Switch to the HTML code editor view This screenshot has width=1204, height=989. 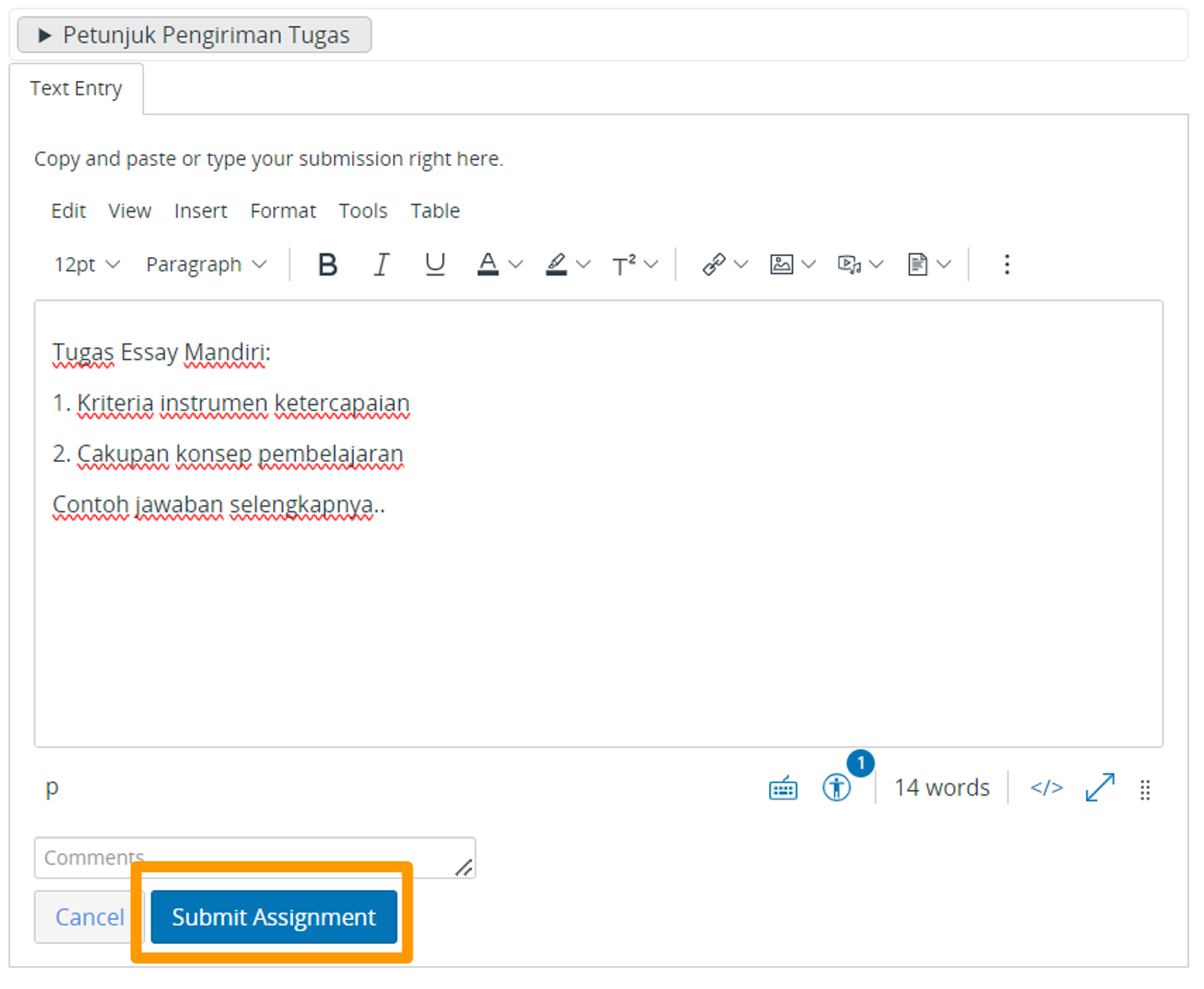[1046, 787]
